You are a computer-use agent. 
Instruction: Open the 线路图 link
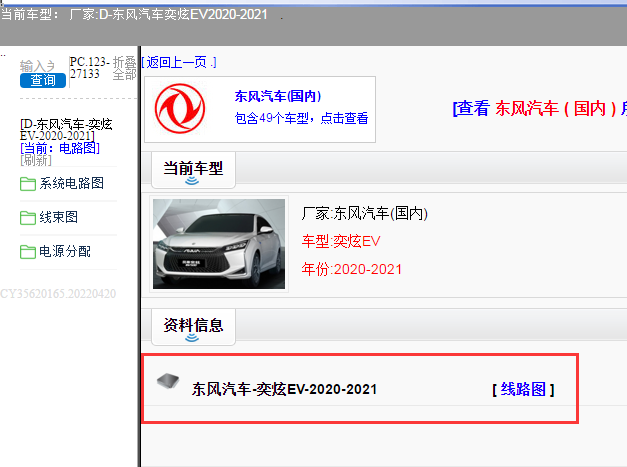click(x=523, y=389)
